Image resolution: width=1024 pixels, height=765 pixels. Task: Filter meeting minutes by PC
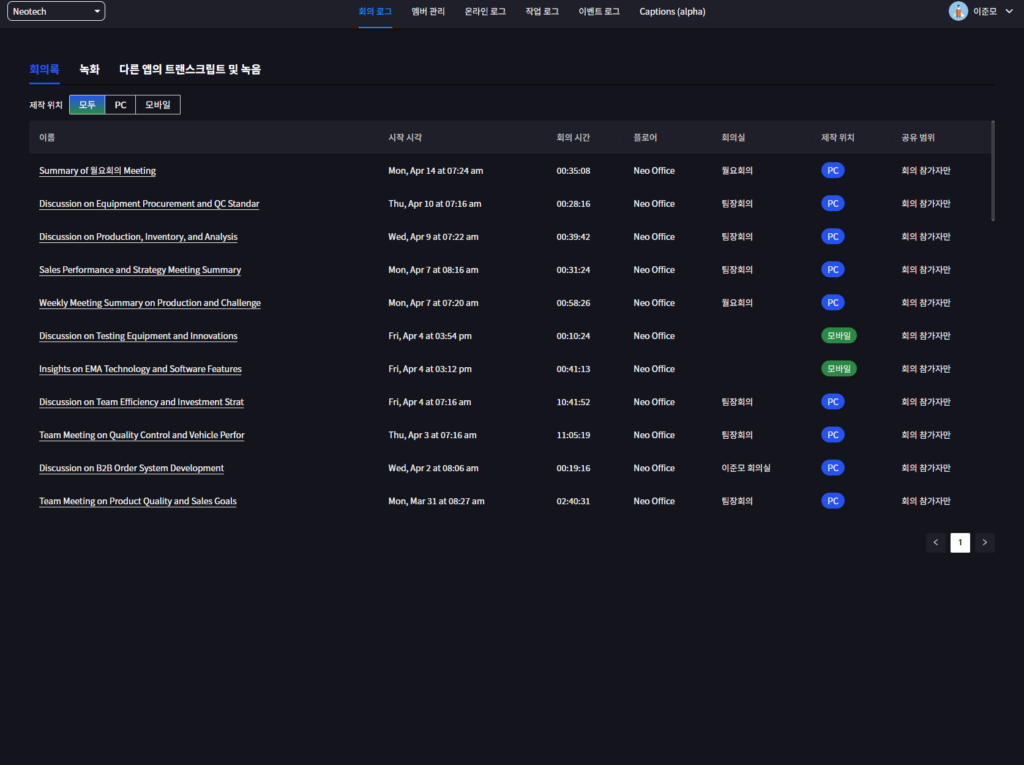pos(120,105)
